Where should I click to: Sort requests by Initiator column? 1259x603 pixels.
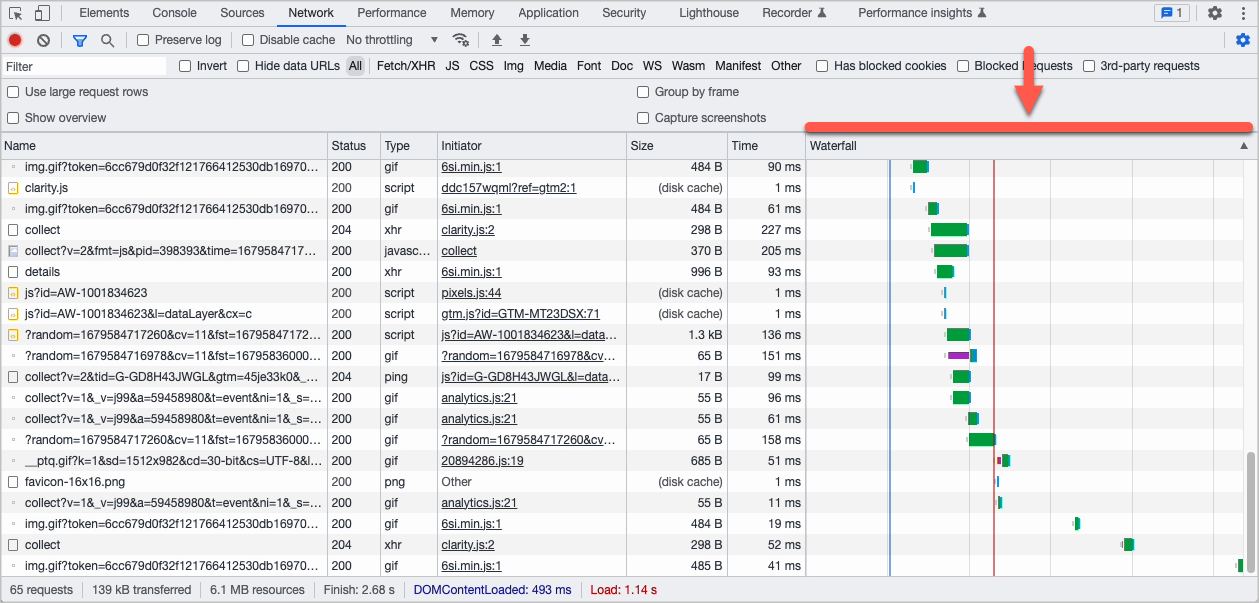[530, 146]
